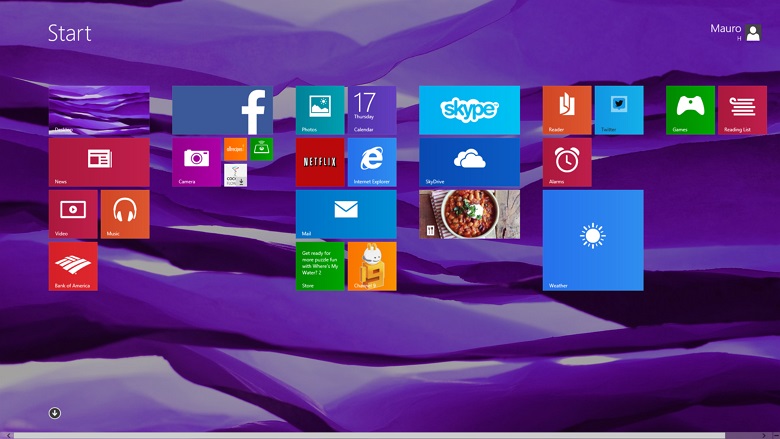Open the Food & Drink chili photo tile
The image size is (780, 439).
click(470, 214)
